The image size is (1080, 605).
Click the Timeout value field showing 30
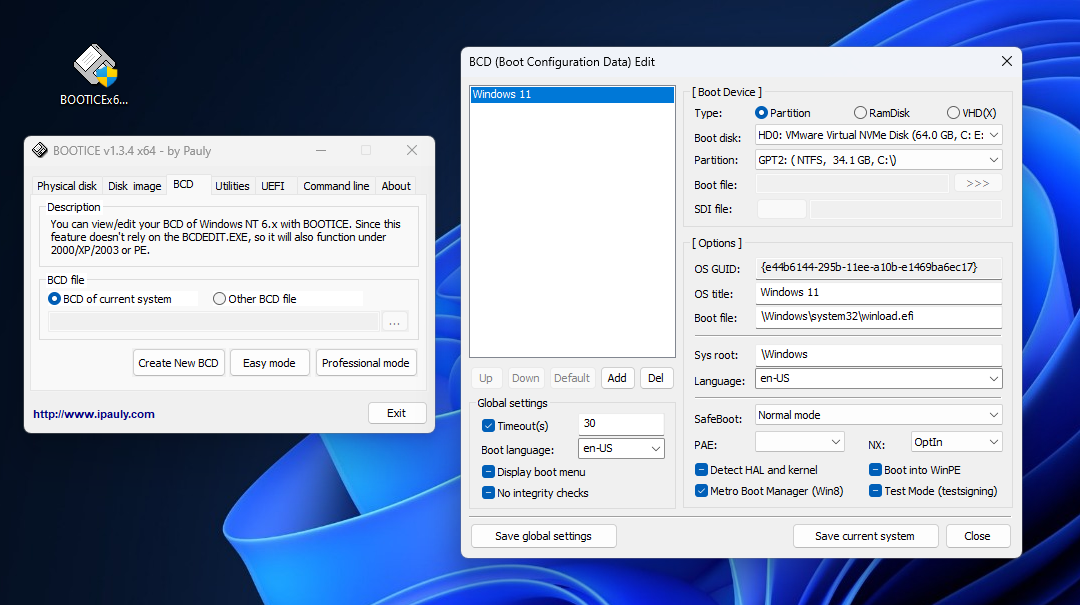[621, 424]
